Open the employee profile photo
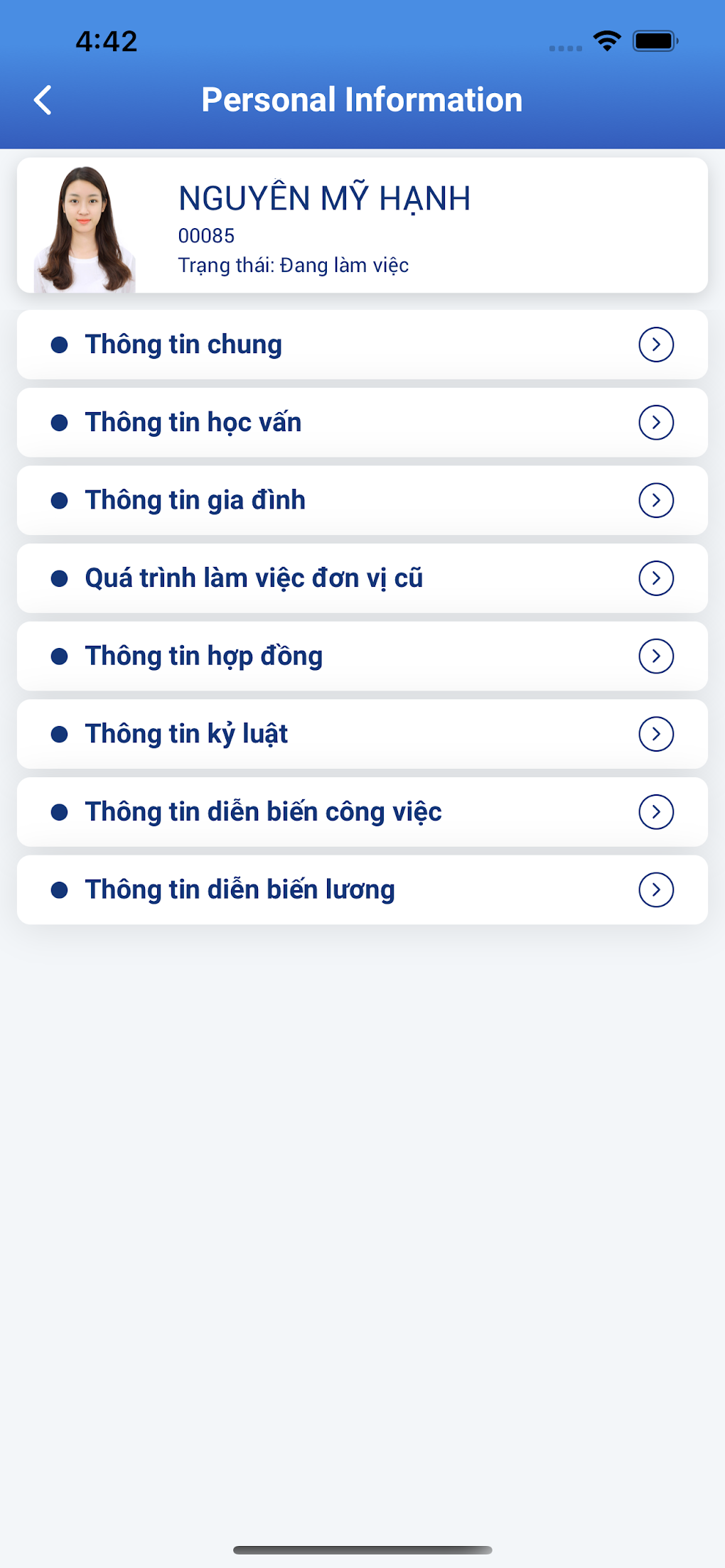 [x=85, y=229]
